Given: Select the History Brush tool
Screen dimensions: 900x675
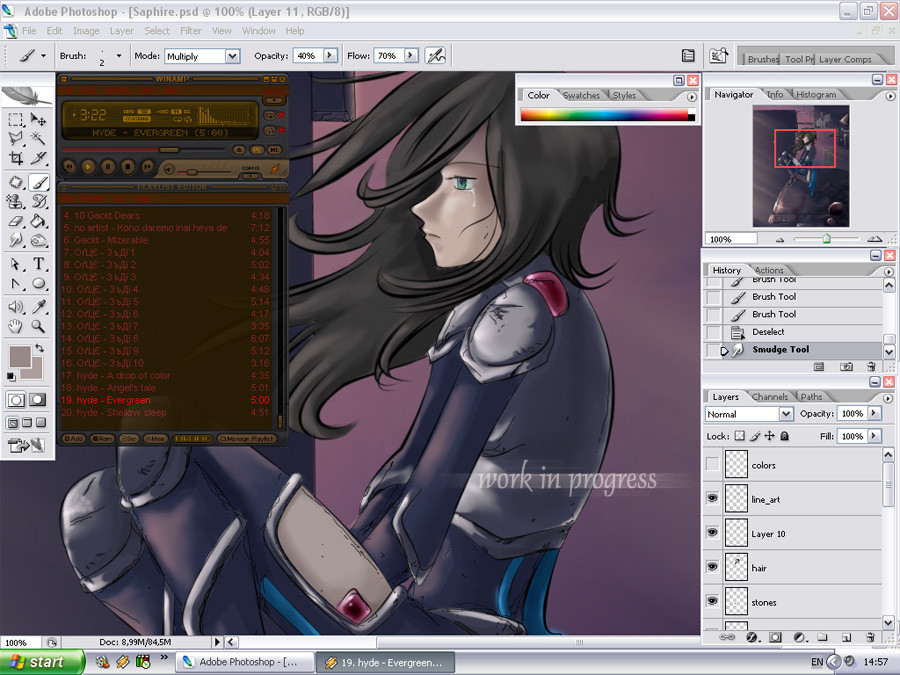Looking at the screenshot, I should pyautogui.click(x=38, y=201).
